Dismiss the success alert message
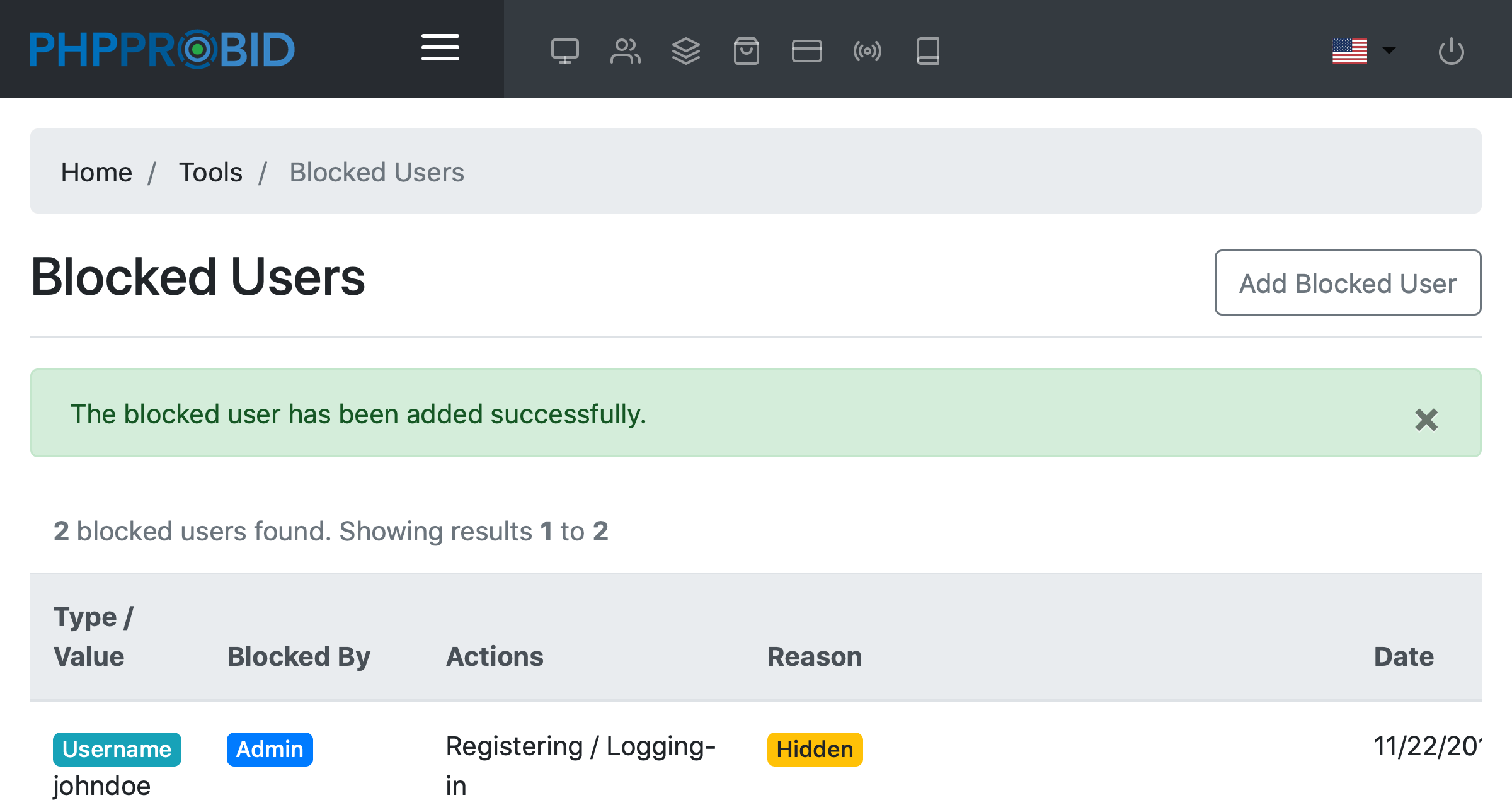This screenshot has width=1512, height=805. (x=1426, y=420)
